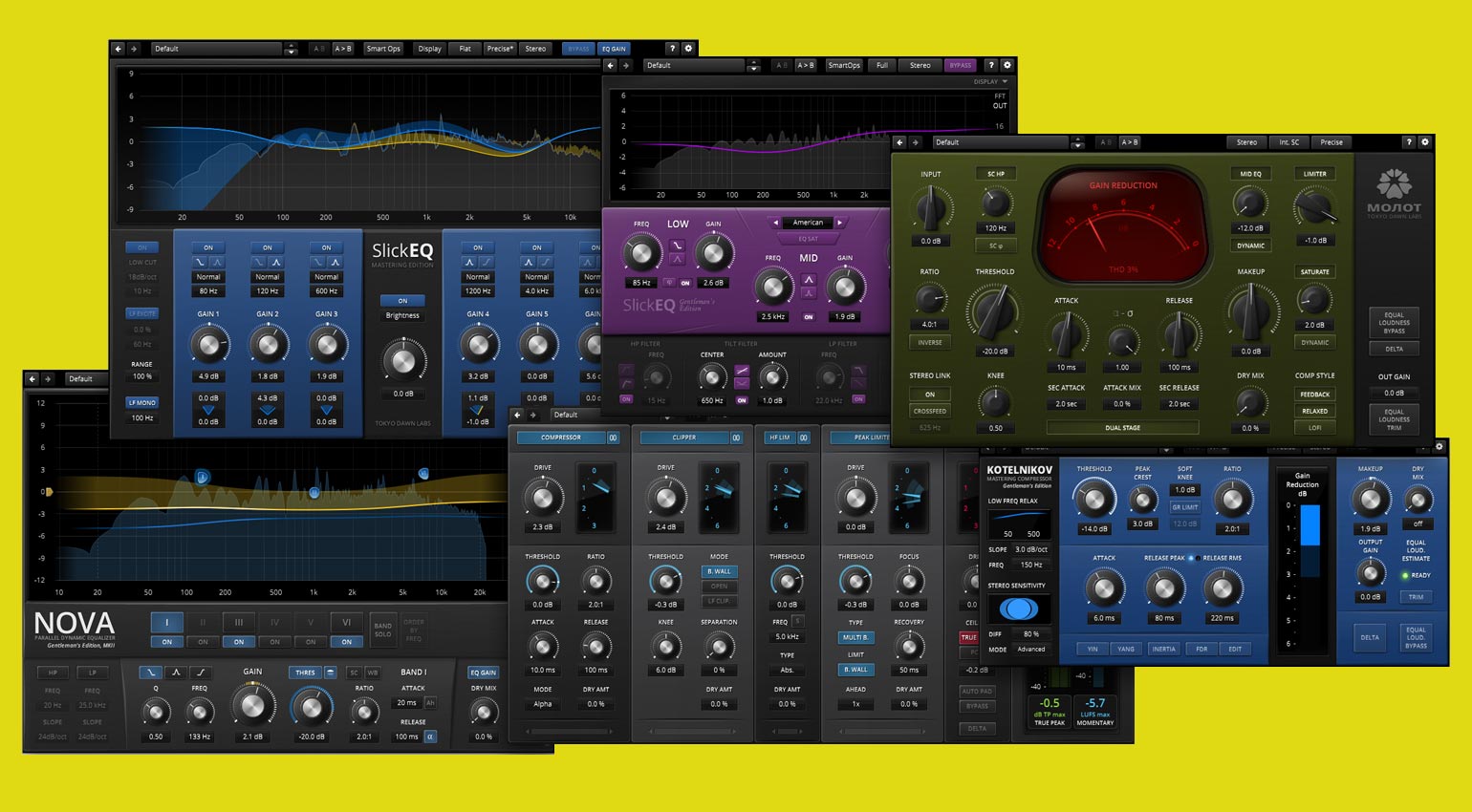
Task: Click preset stepper arrows in SlickEQ Mastering toolbar
Action: [292, 48]
